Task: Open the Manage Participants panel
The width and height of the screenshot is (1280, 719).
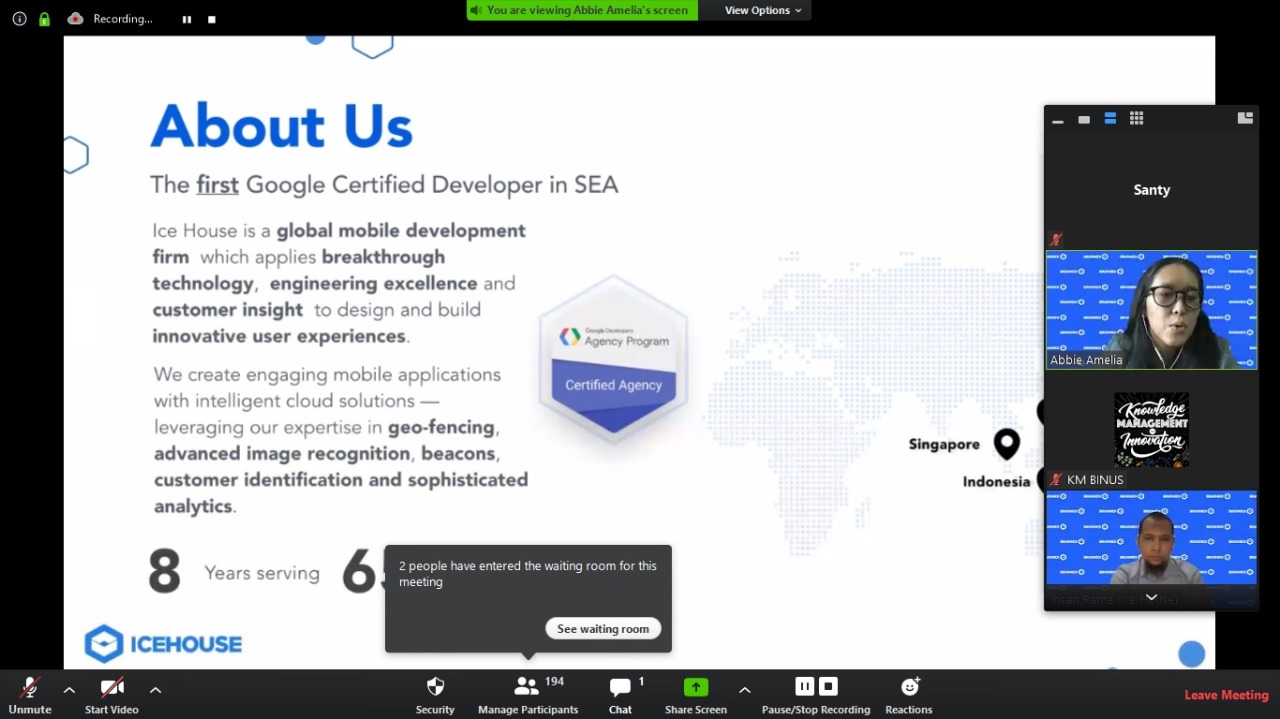Action: point(528,695)
